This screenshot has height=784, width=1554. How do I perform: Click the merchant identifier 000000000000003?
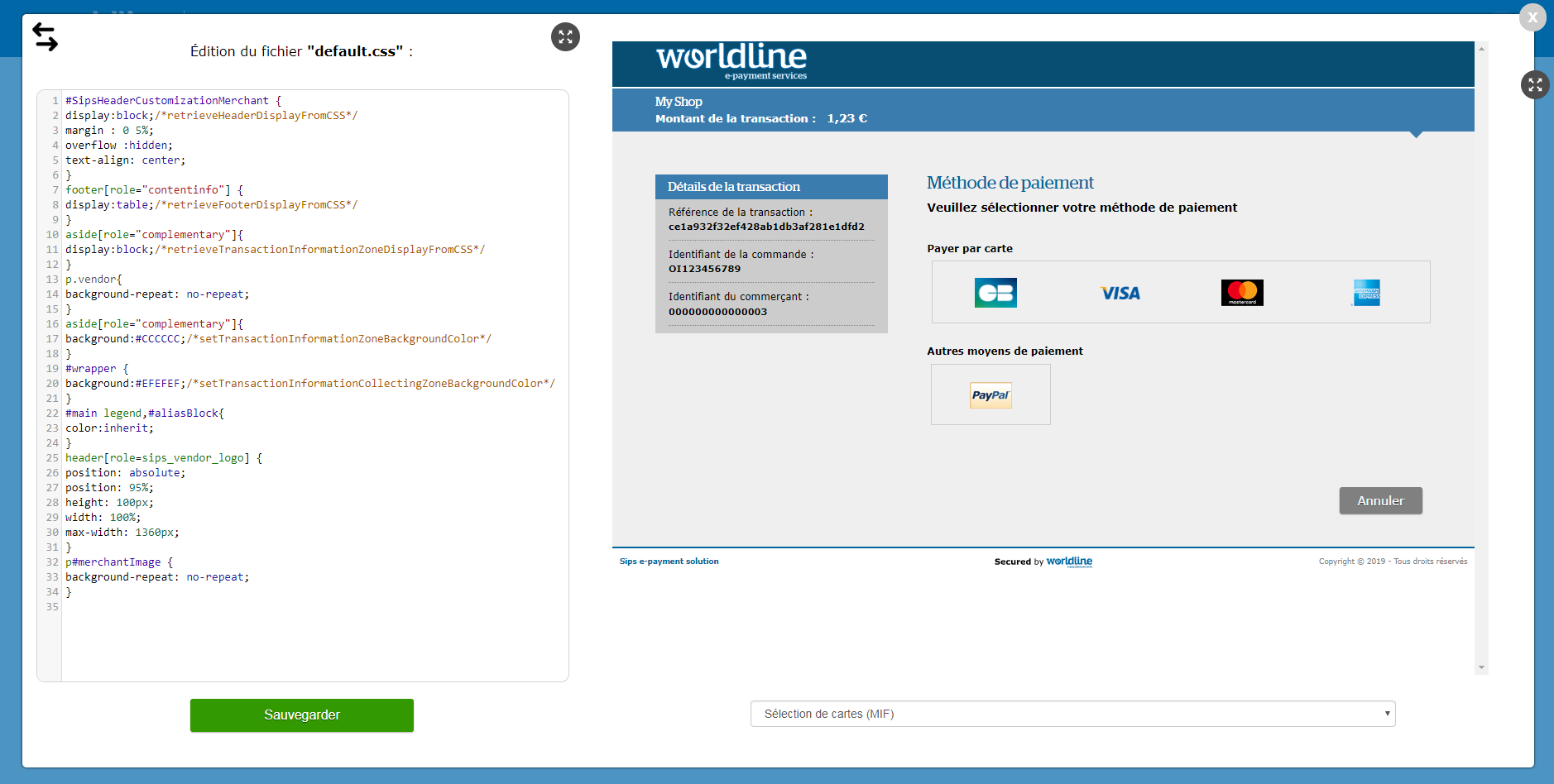[x=717, y=312]
